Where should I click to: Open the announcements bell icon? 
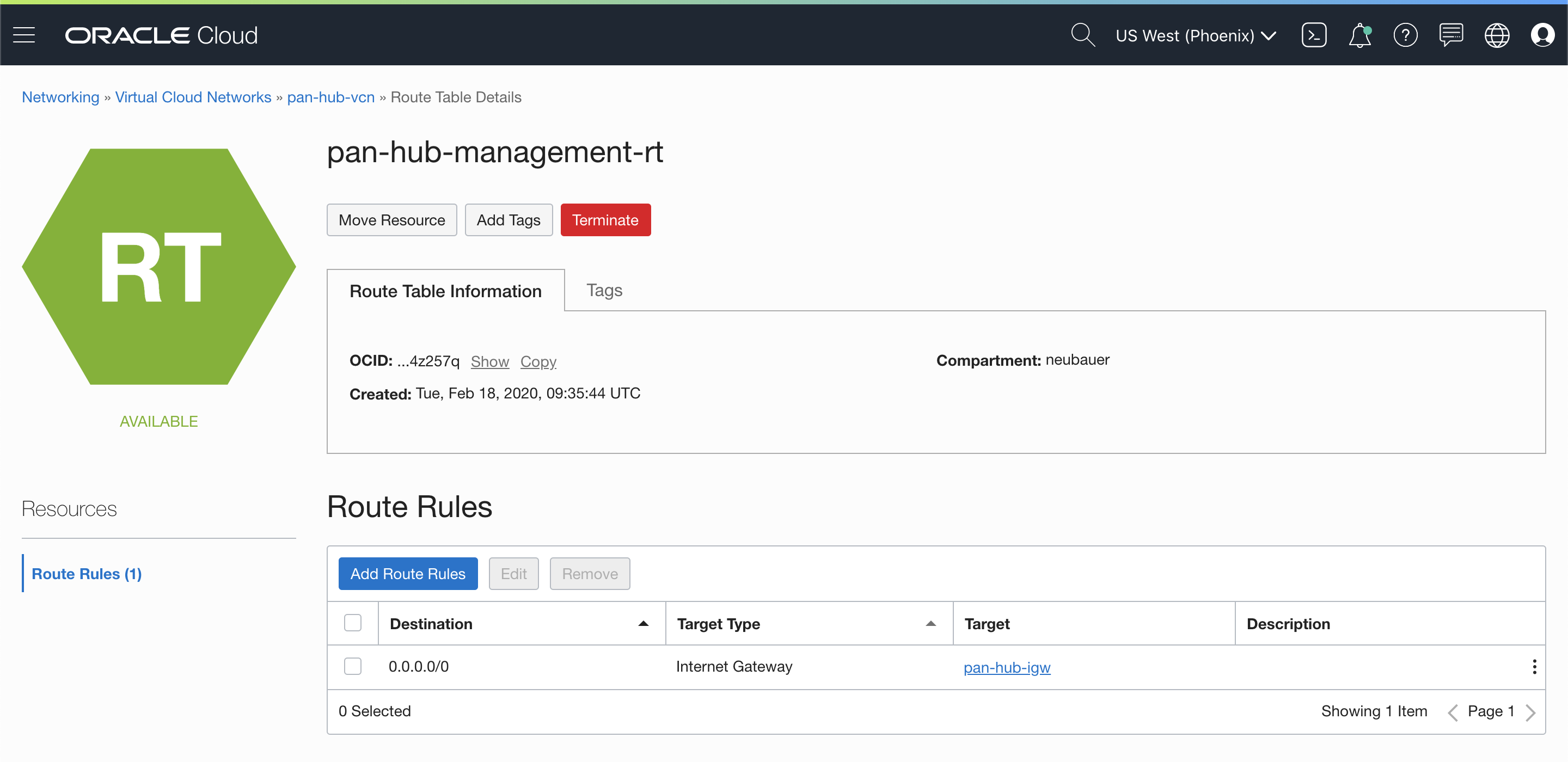[x=1359, y=35]
